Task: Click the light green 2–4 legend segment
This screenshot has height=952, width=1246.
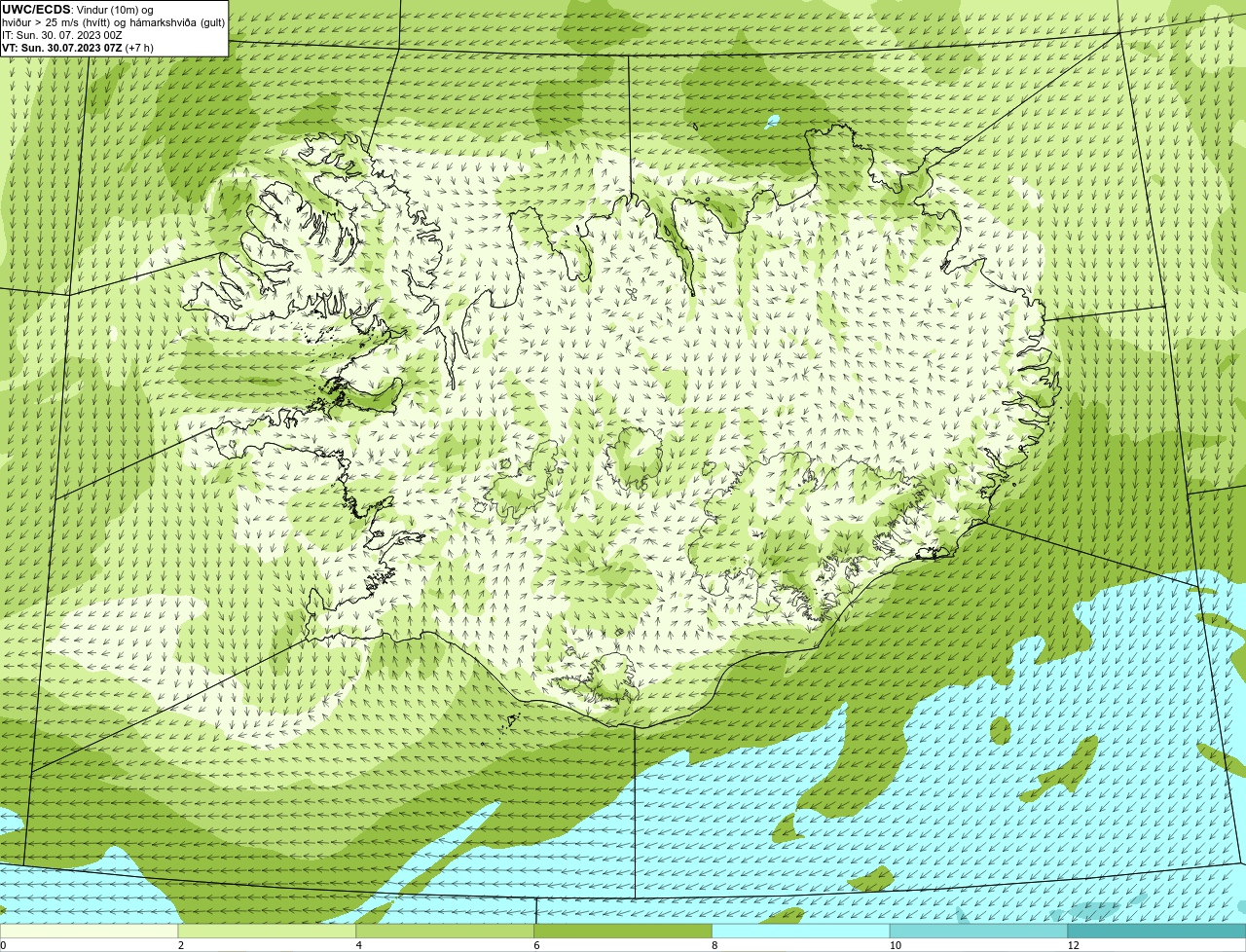Action: point(267,932)
